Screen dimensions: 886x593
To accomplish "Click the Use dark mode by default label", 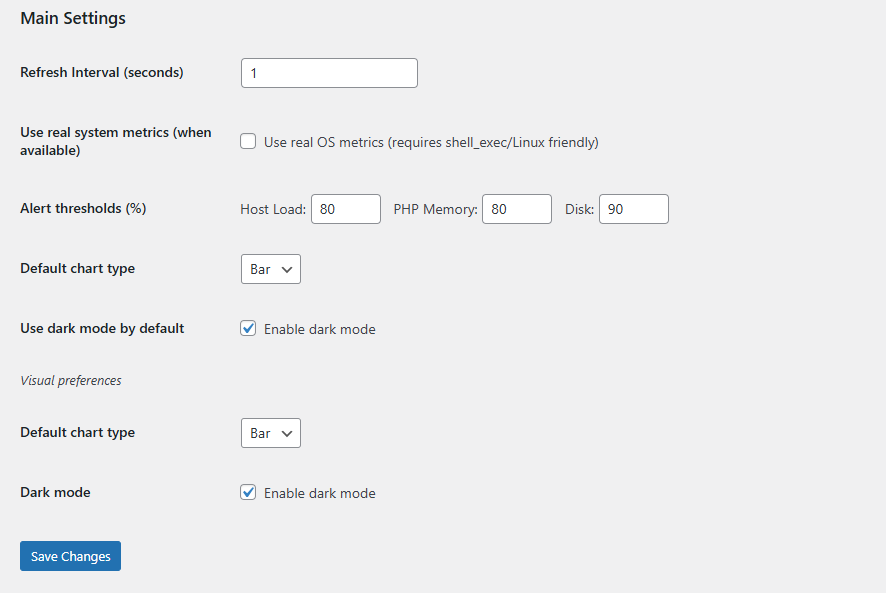I will pyautogui.click(x=102, y=328).
